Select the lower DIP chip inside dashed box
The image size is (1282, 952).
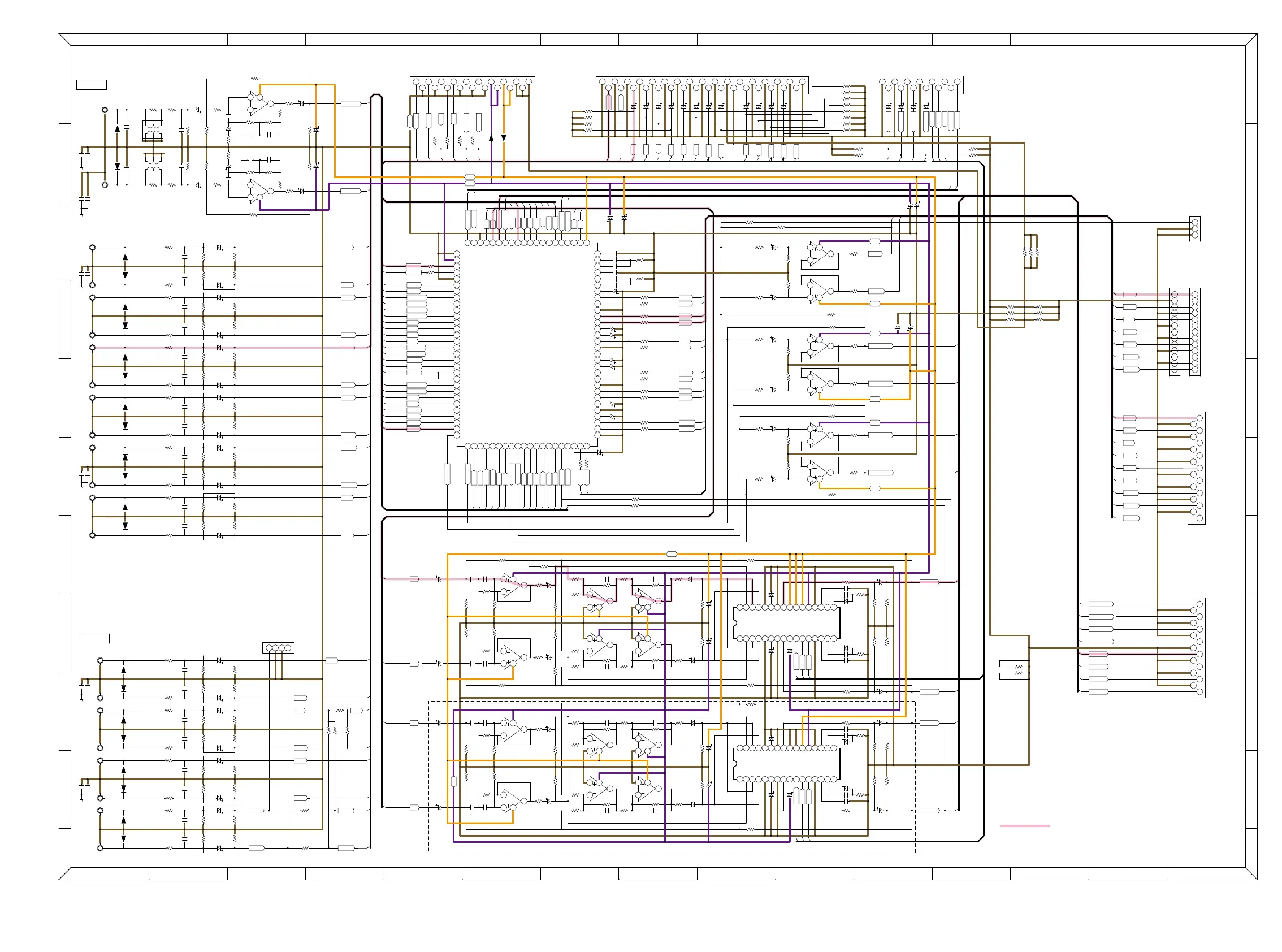786,764
